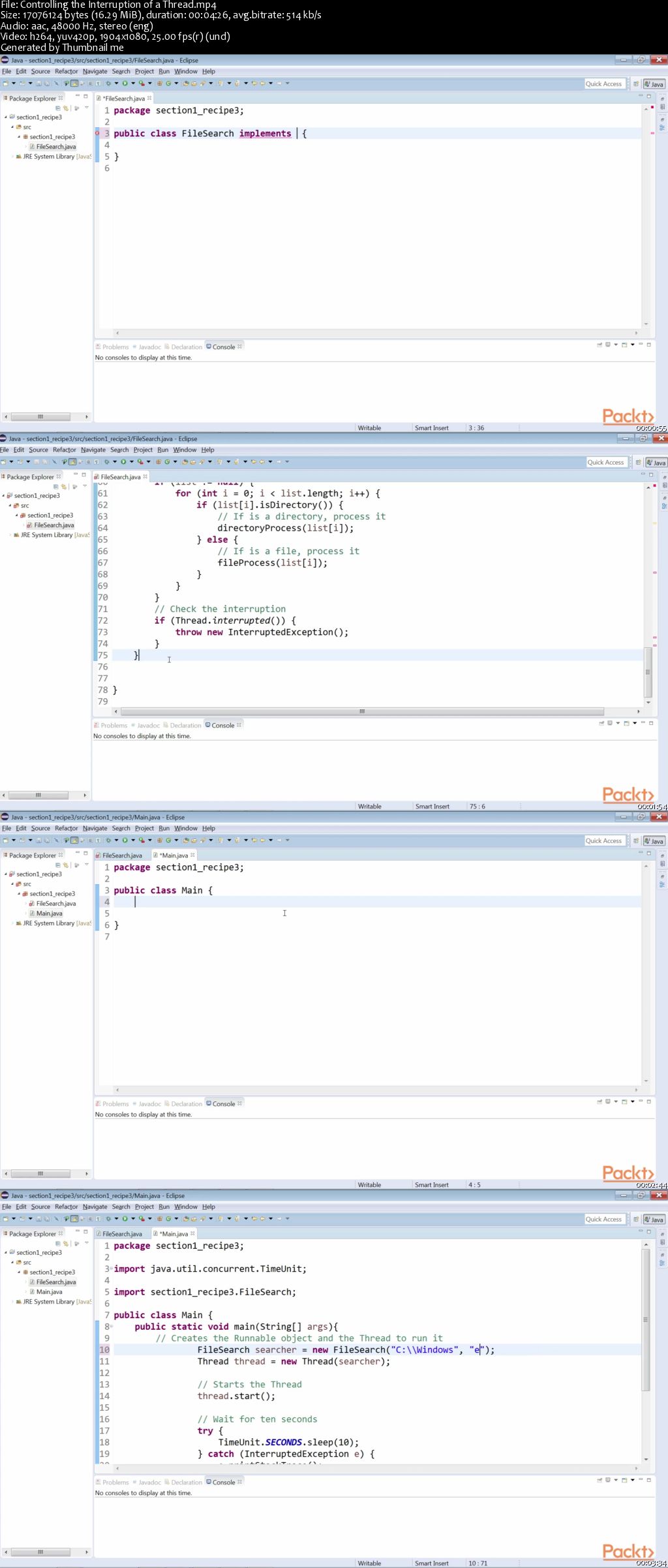
Task: Open the Refactor menu in the 00:01:54 frame
Action: [65, 450]
